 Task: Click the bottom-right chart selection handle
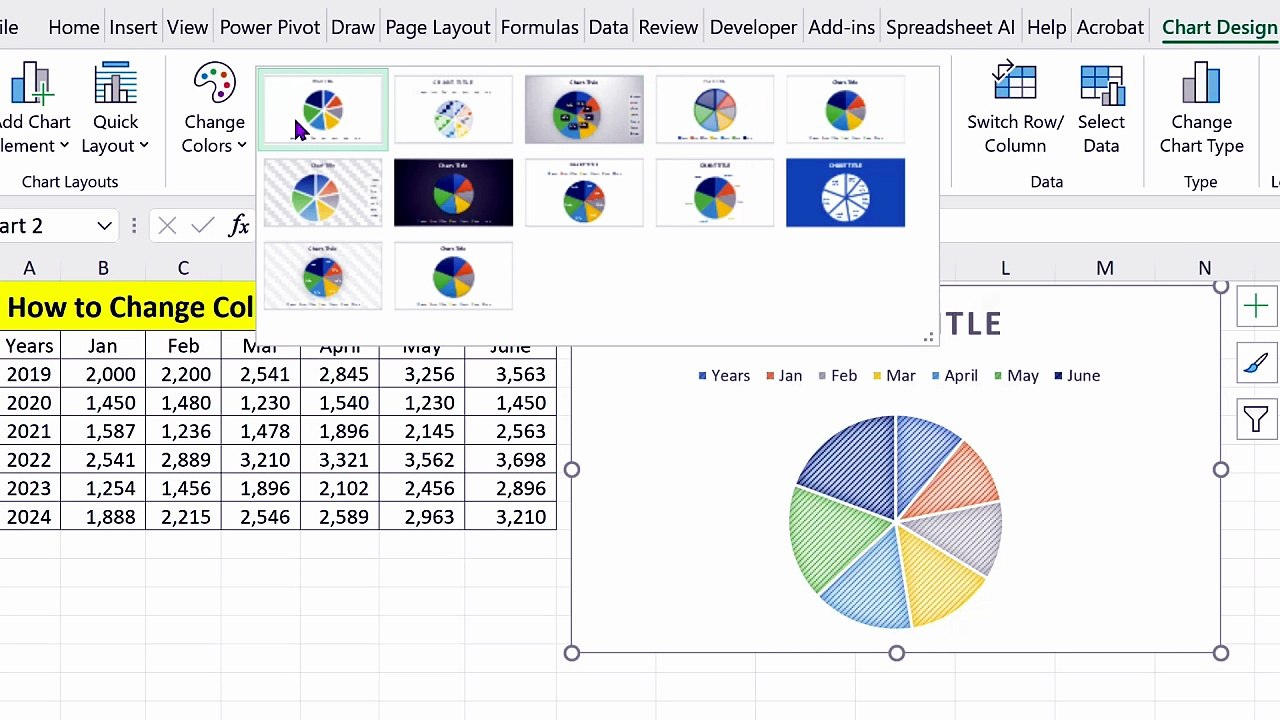point(1221,653)
